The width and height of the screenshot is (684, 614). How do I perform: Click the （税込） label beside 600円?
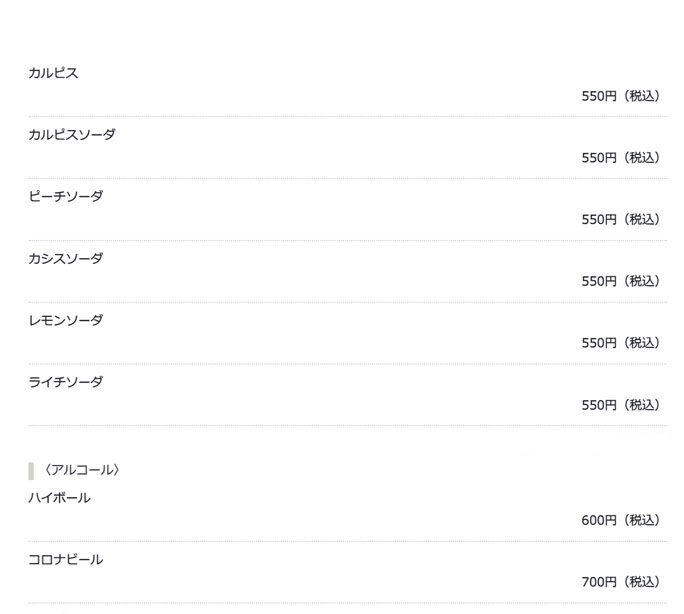click(643, 520)
